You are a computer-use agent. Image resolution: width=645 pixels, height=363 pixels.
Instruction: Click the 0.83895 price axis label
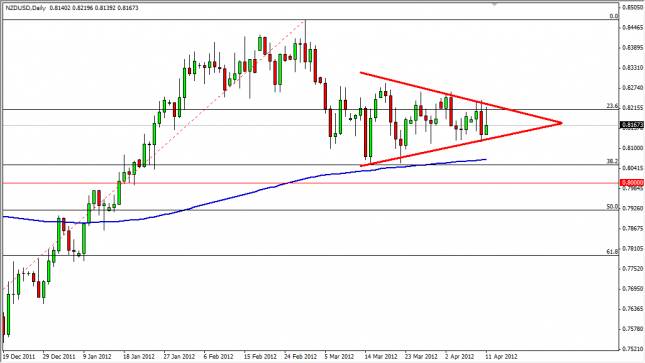[633, 48]
